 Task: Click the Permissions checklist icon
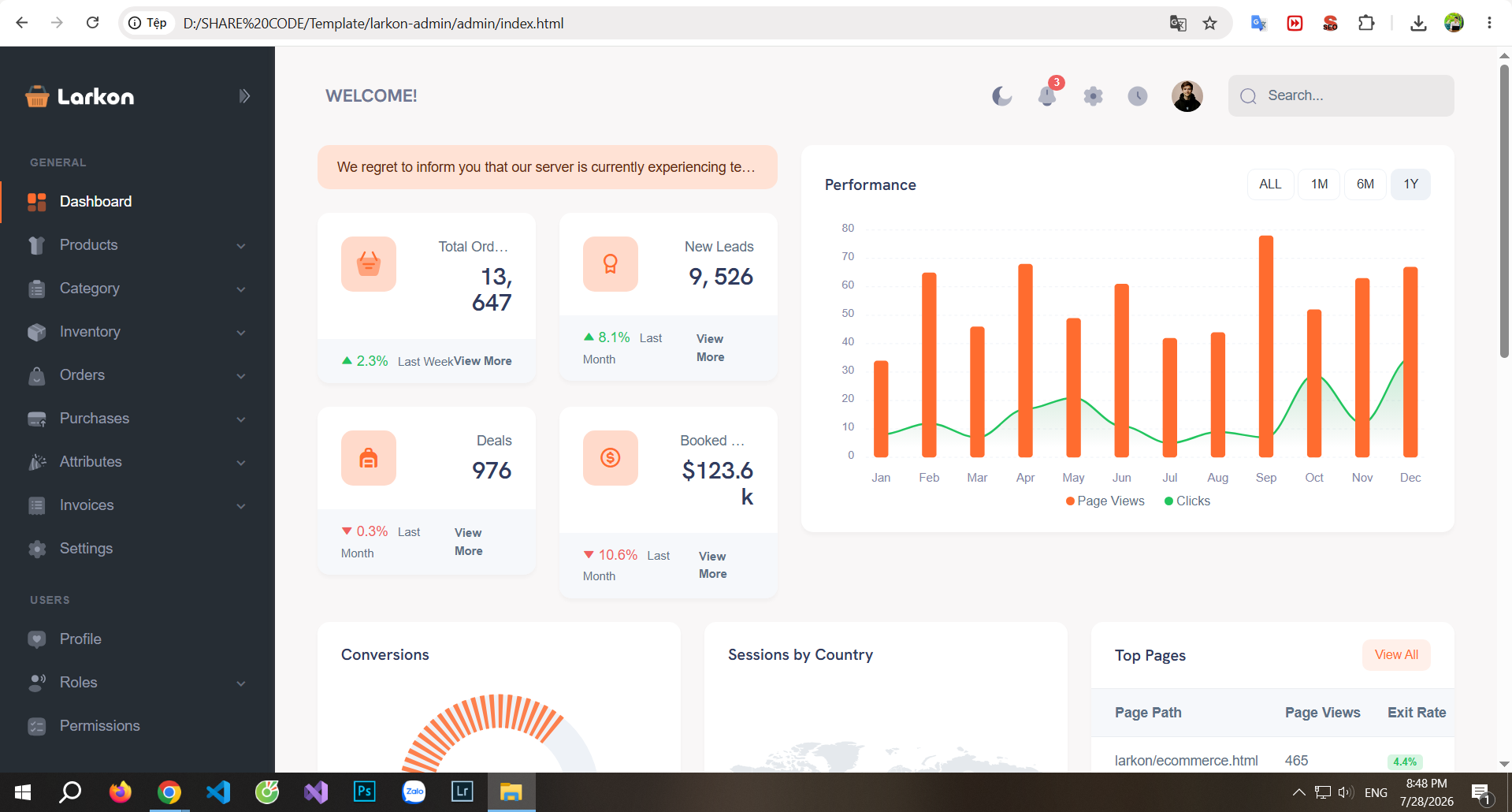pyautogui.click(x=36, y=726)
